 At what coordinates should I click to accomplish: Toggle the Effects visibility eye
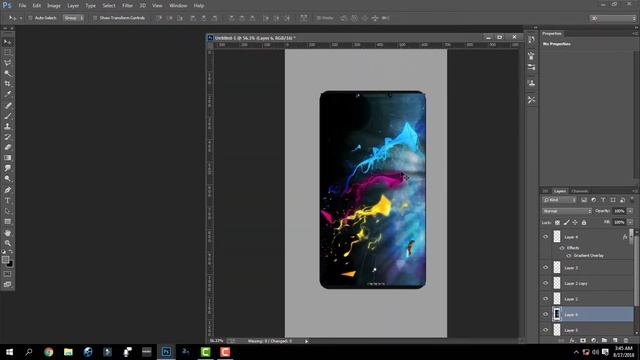pyautogui.click(x=562, y=248)
